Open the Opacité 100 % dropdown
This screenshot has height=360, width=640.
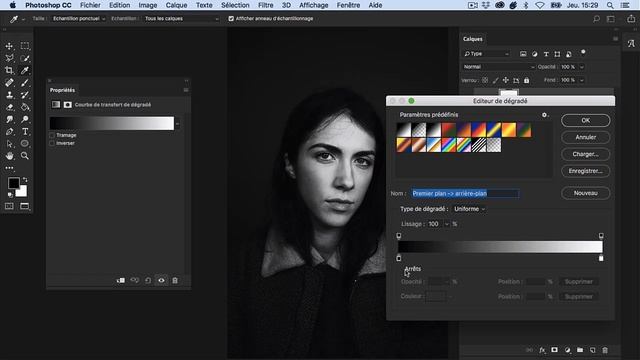pyautogui.click(x=582, y=67)
